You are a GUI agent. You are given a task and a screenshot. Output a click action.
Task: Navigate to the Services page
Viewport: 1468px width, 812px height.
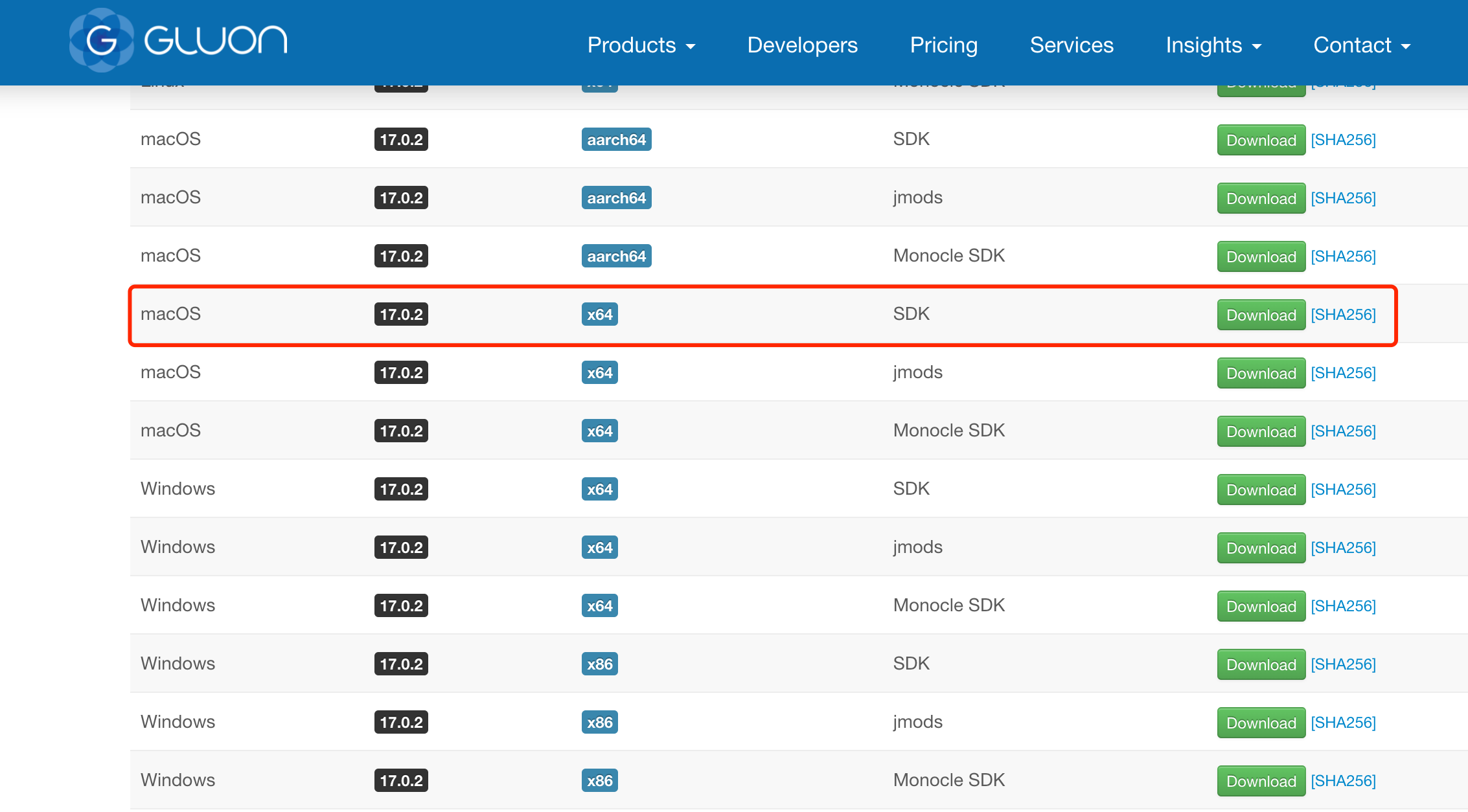click(1072, 45)
